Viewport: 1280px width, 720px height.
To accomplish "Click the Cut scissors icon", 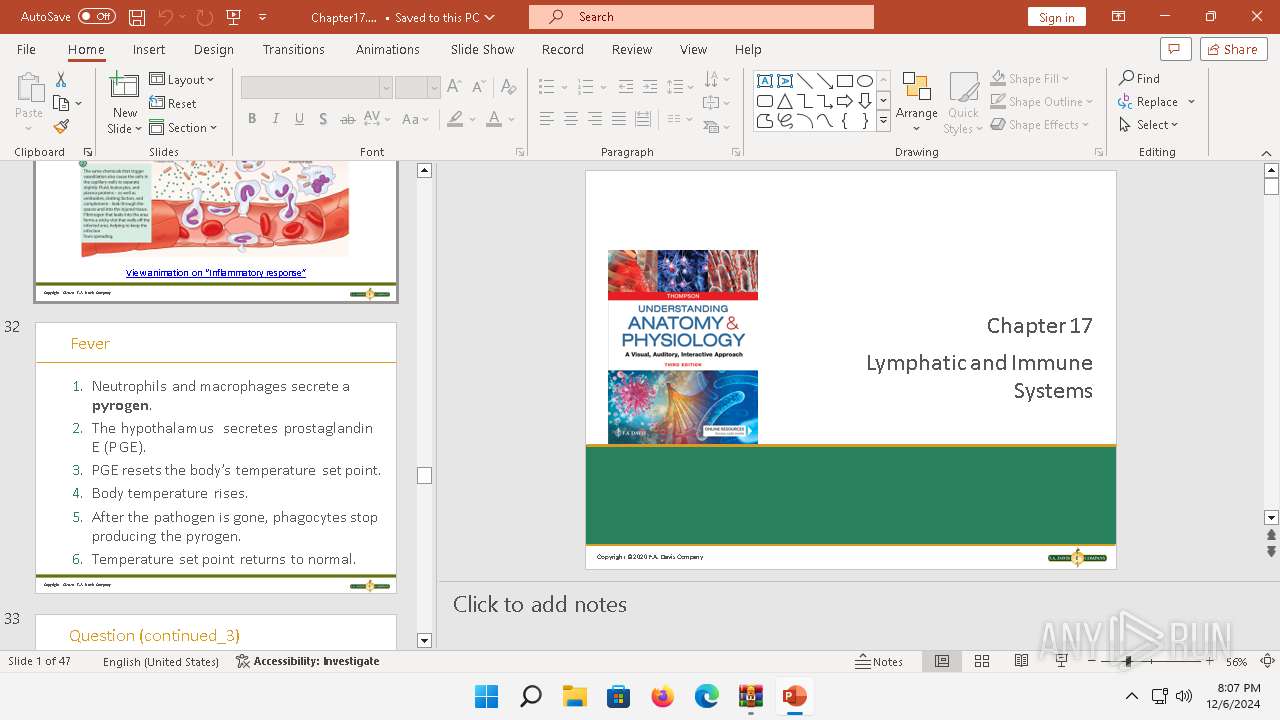I will point(61,80).
